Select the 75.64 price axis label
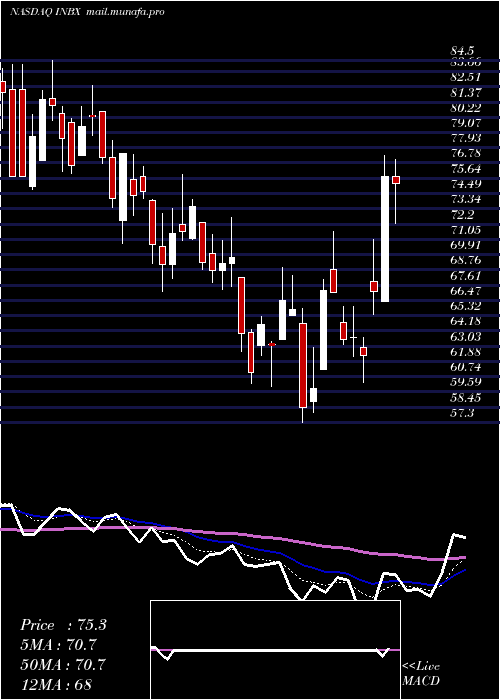Viewport: 500px width, 700px height. pos(465,169)
